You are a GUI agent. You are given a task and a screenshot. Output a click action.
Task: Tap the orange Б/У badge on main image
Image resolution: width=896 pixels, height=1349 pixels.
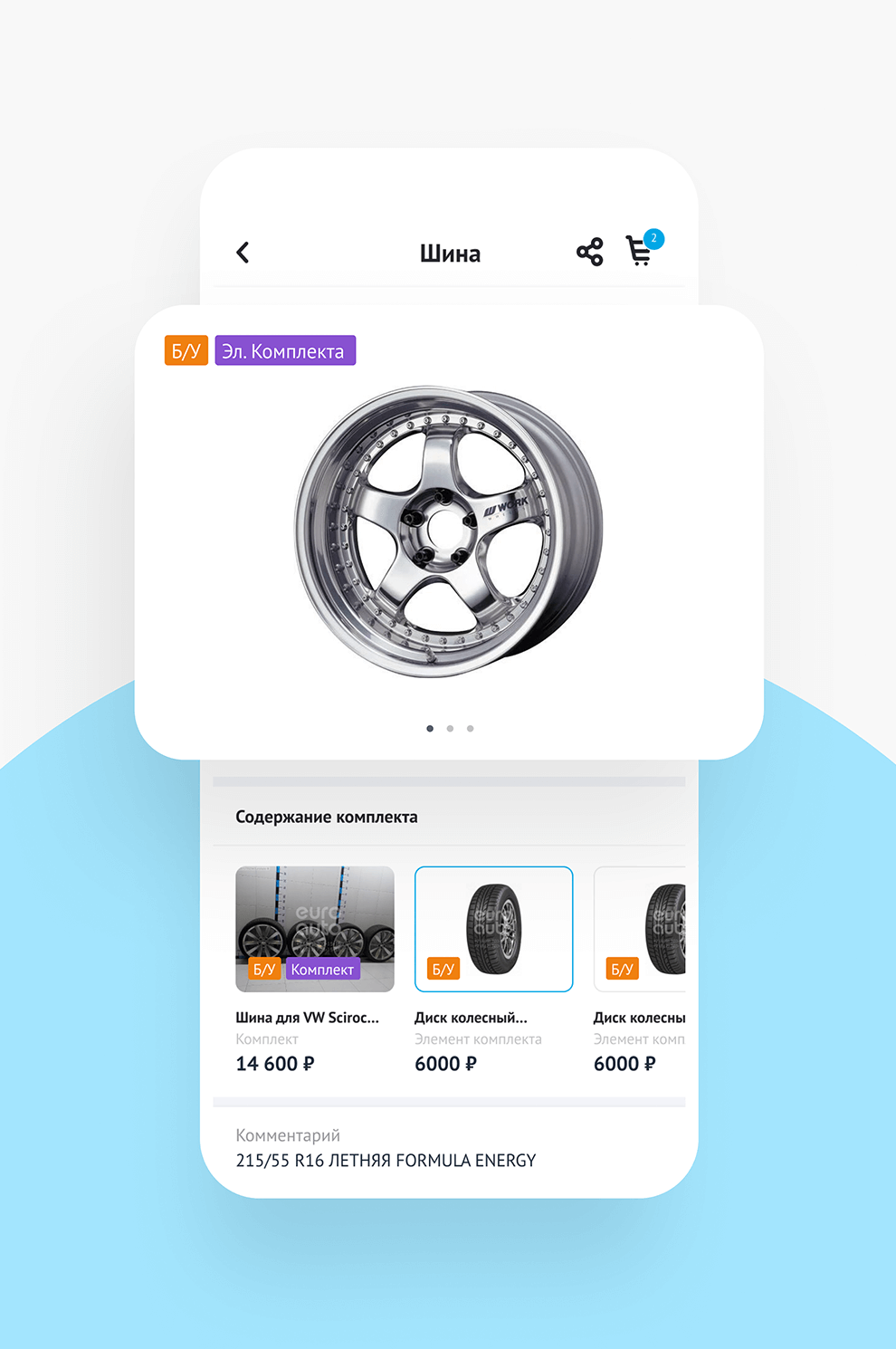click(186, 350)
